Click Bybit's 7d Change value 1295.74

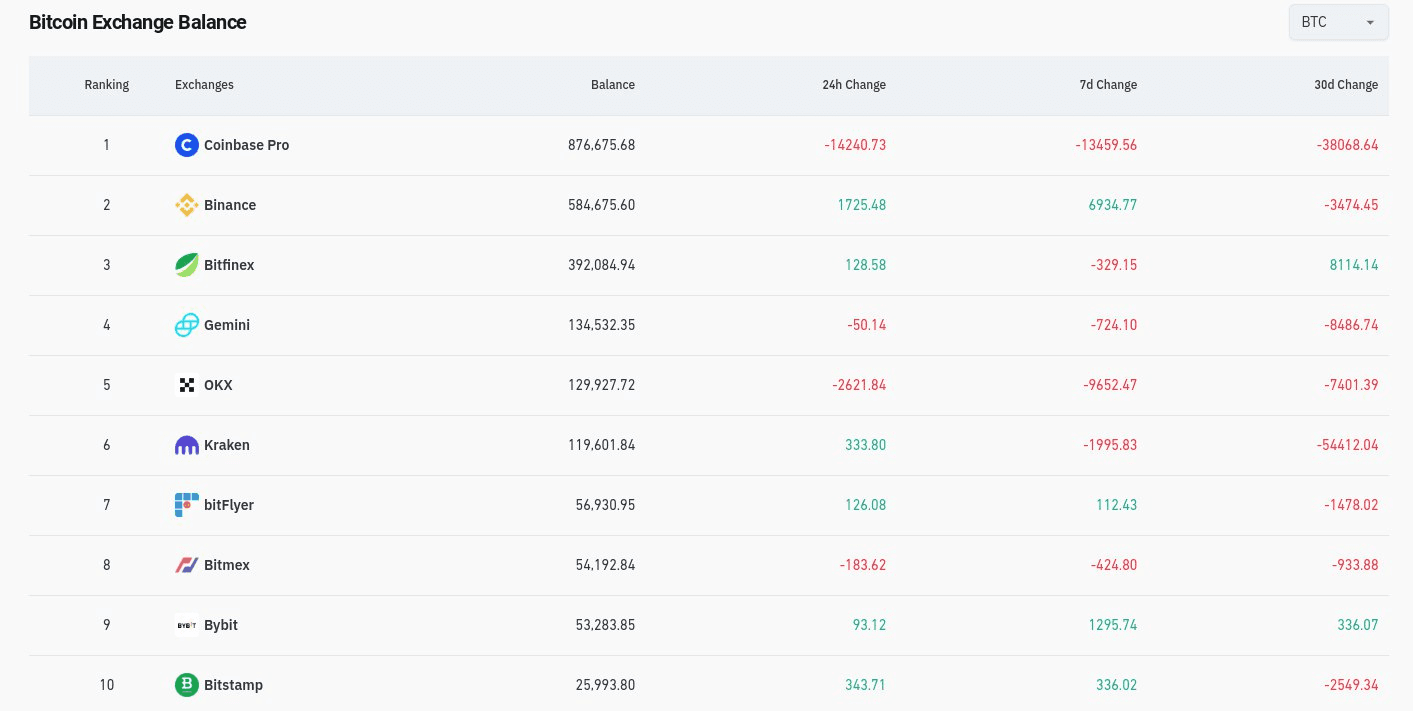point(1113,625)
